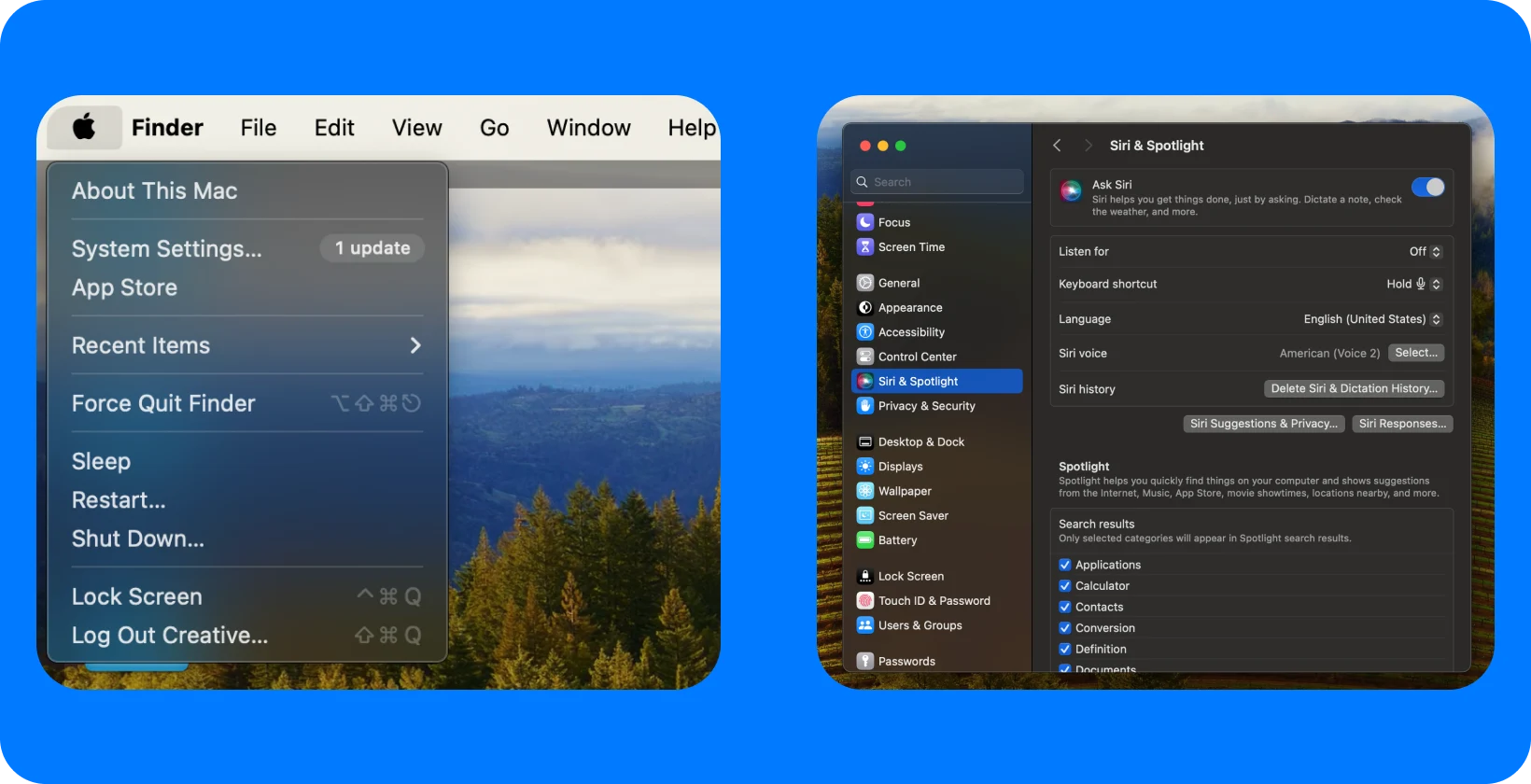Open the View menu
1531x784 pixels.
[416, 128]
